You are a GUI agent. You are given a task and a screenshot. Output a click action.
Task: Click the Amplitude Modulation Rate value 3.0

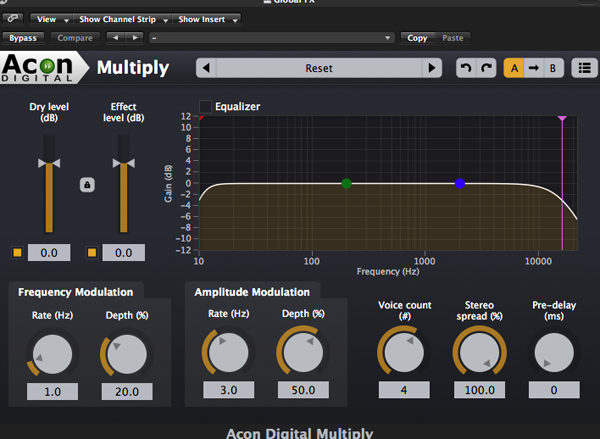click(x=228, y=390)
